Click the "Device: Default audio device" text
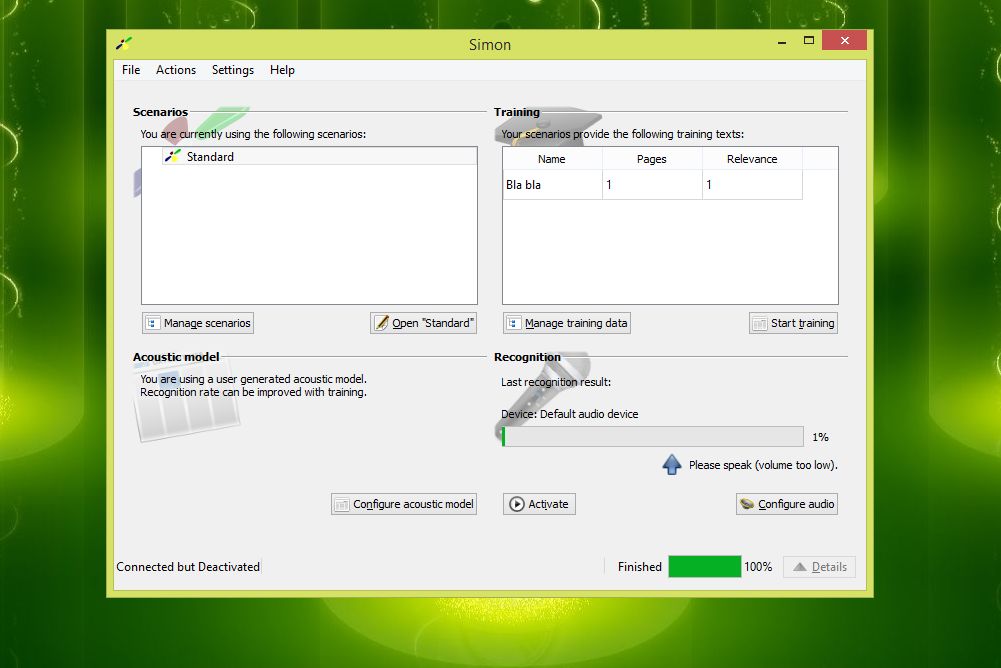The image size is (1001, 668). click(x=569, y=414)
